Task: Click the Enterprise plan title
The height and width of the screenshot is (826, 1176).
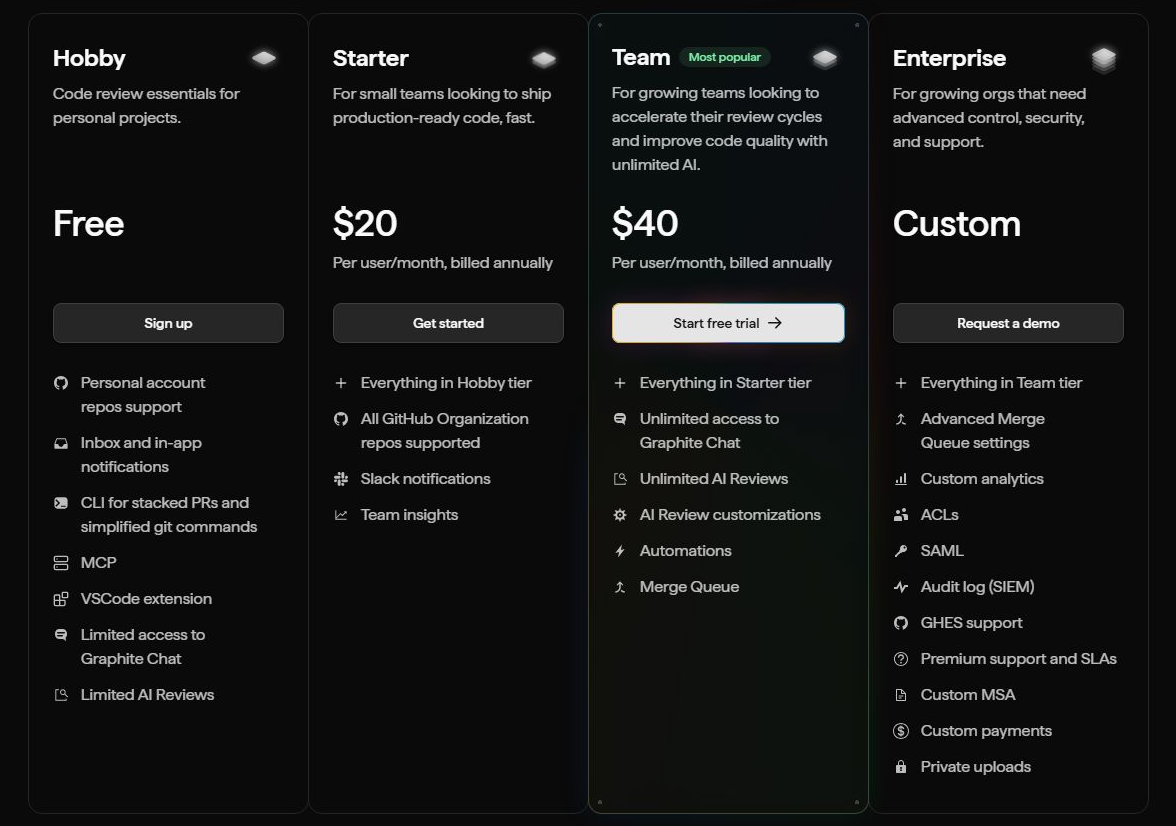Action: pos(950,59)
